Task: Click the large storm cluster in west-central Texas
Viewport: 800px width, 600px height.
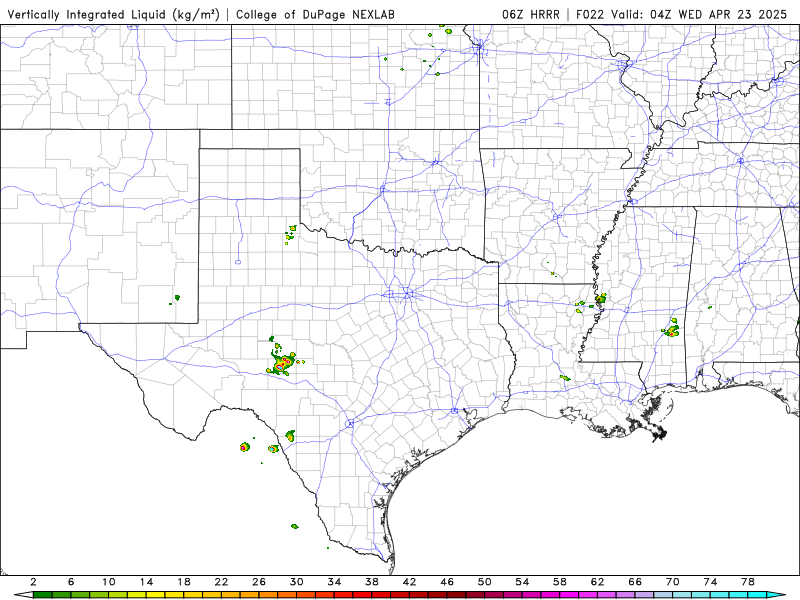Action: pos(281,363)
